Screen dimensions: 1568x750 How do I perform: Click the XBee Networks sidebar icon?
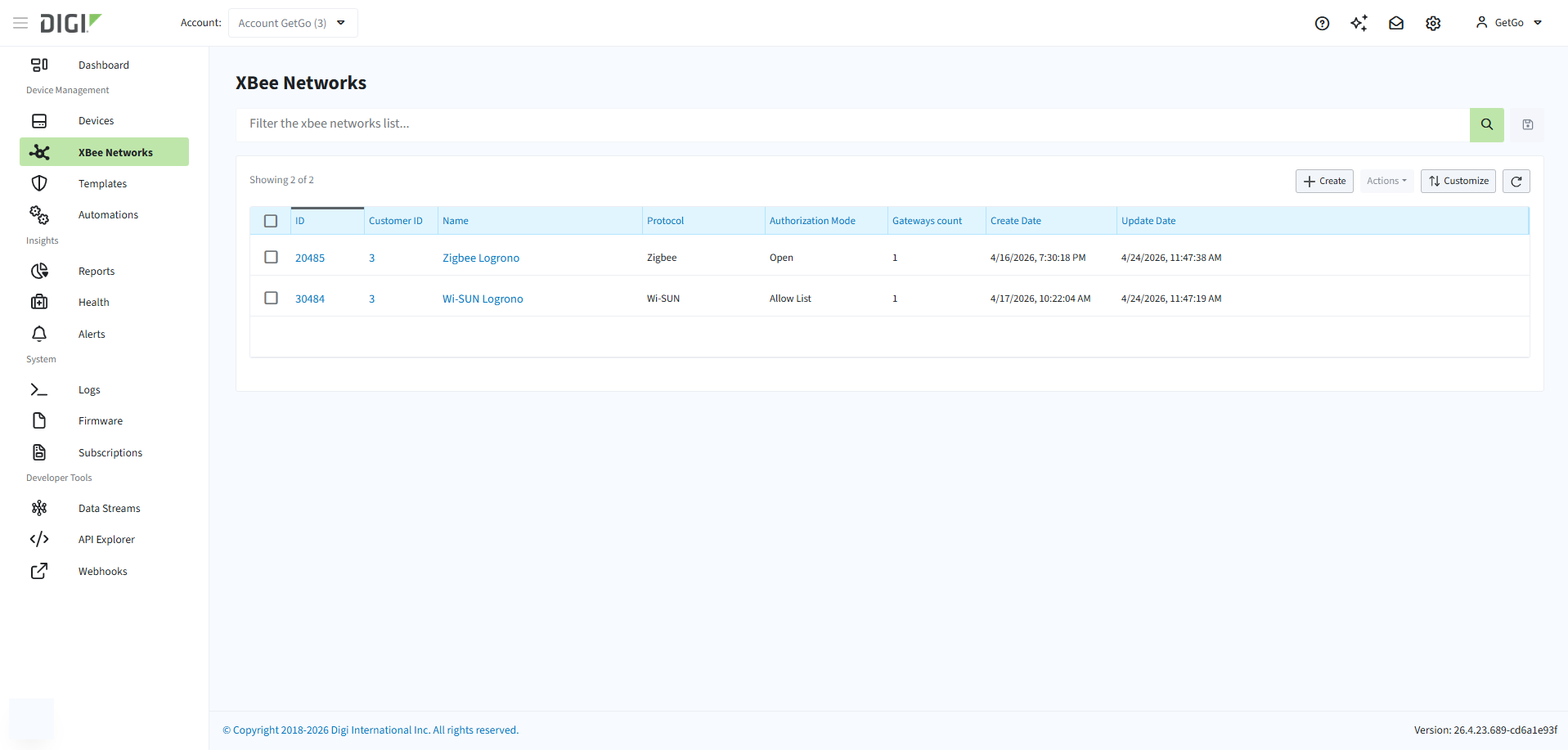point(39,152)
